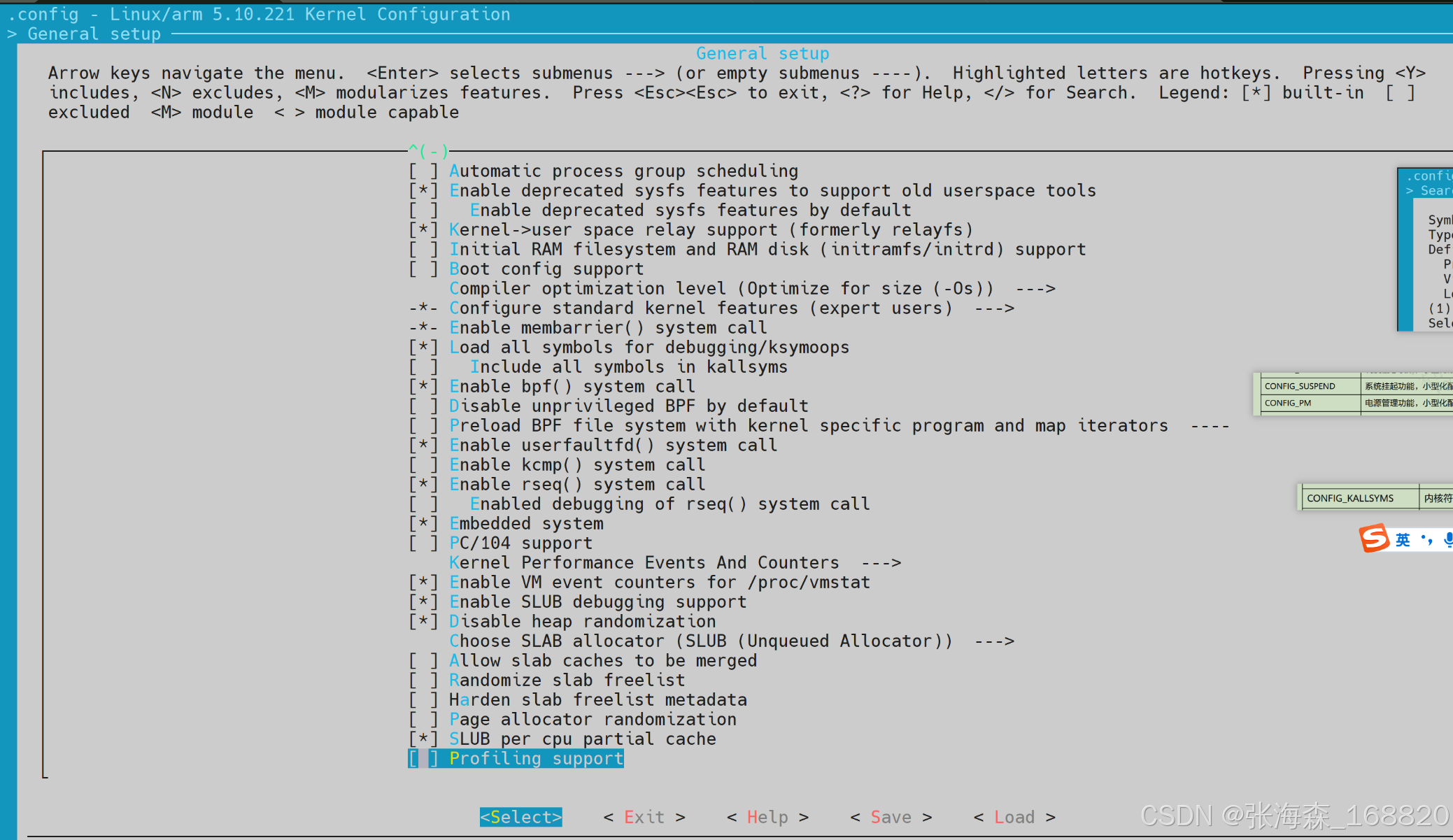This screenshot has width=1453, height=840.
Task: Expand Configure standard kernel features submenu
Action: pos(731,308)
